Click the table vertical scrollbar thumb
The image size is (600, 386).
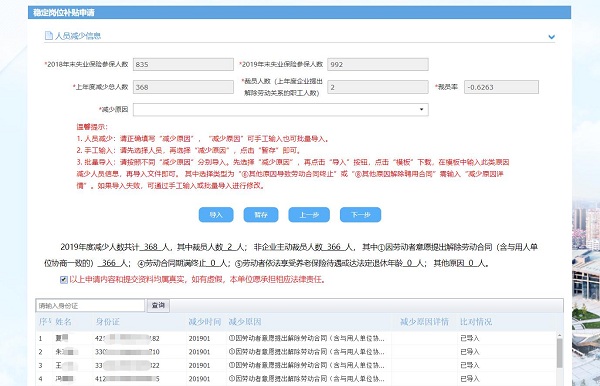pos(559,353)
